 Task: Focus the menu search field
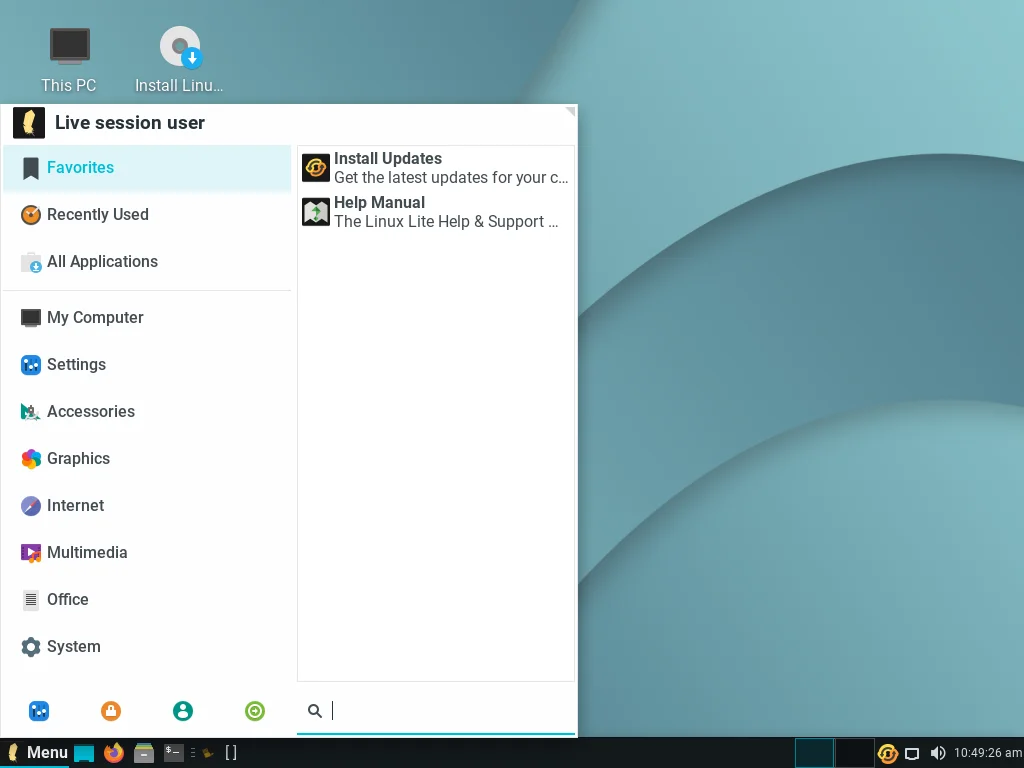pyautogui.click(x=436, y=711)
